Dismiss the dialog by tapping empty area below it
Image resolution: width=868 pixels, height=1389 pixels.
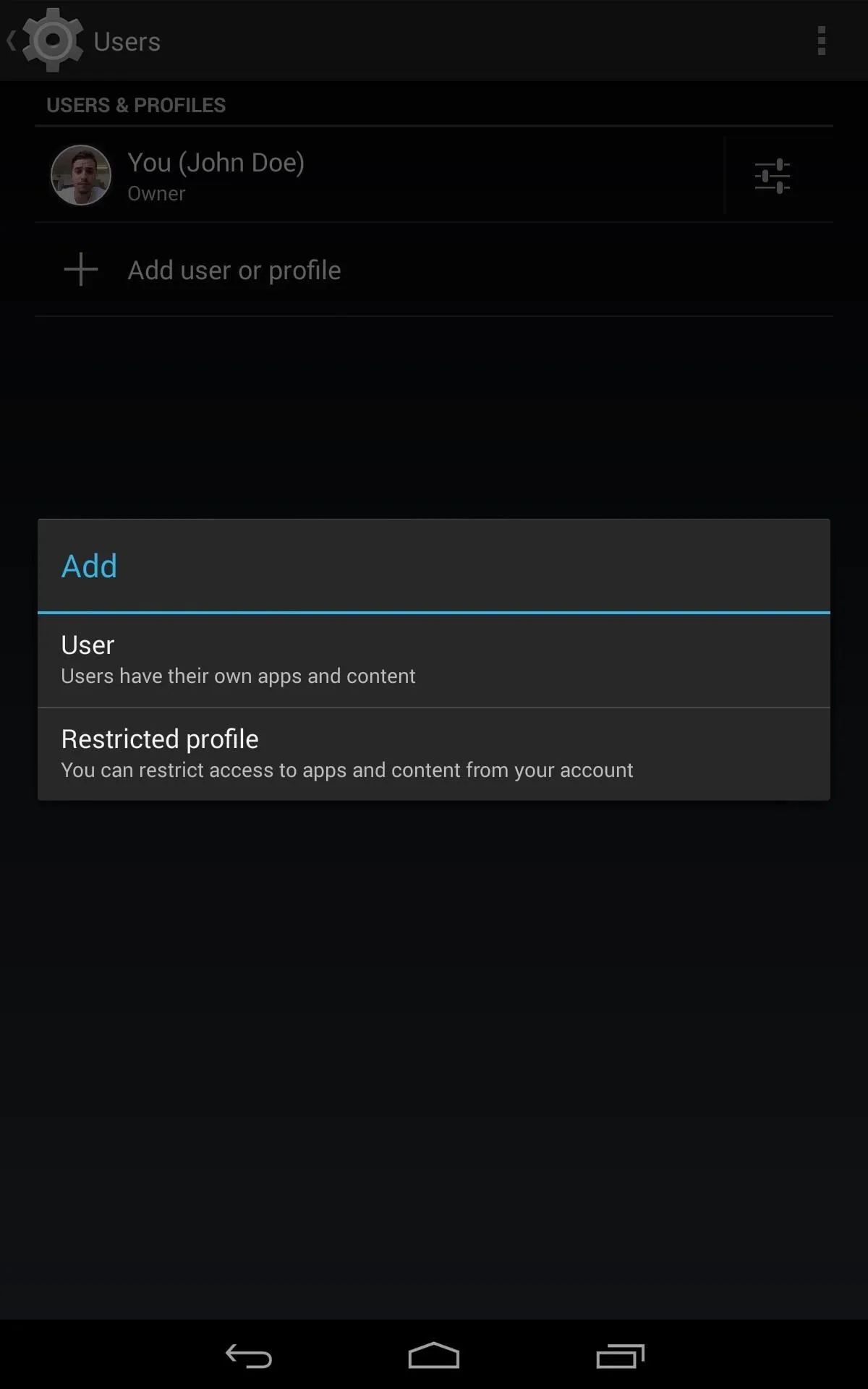coord(434,1049)
